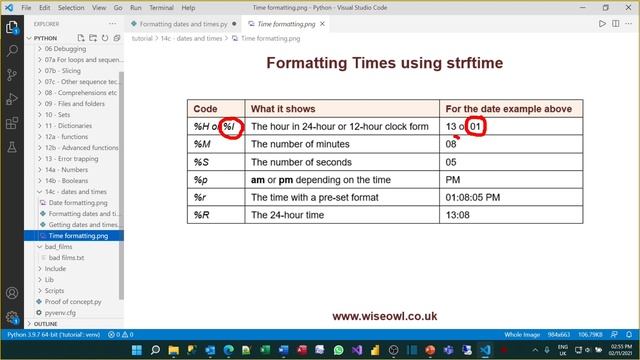Open the Windows Start menu
640x360 pixels.
point(137,350)
